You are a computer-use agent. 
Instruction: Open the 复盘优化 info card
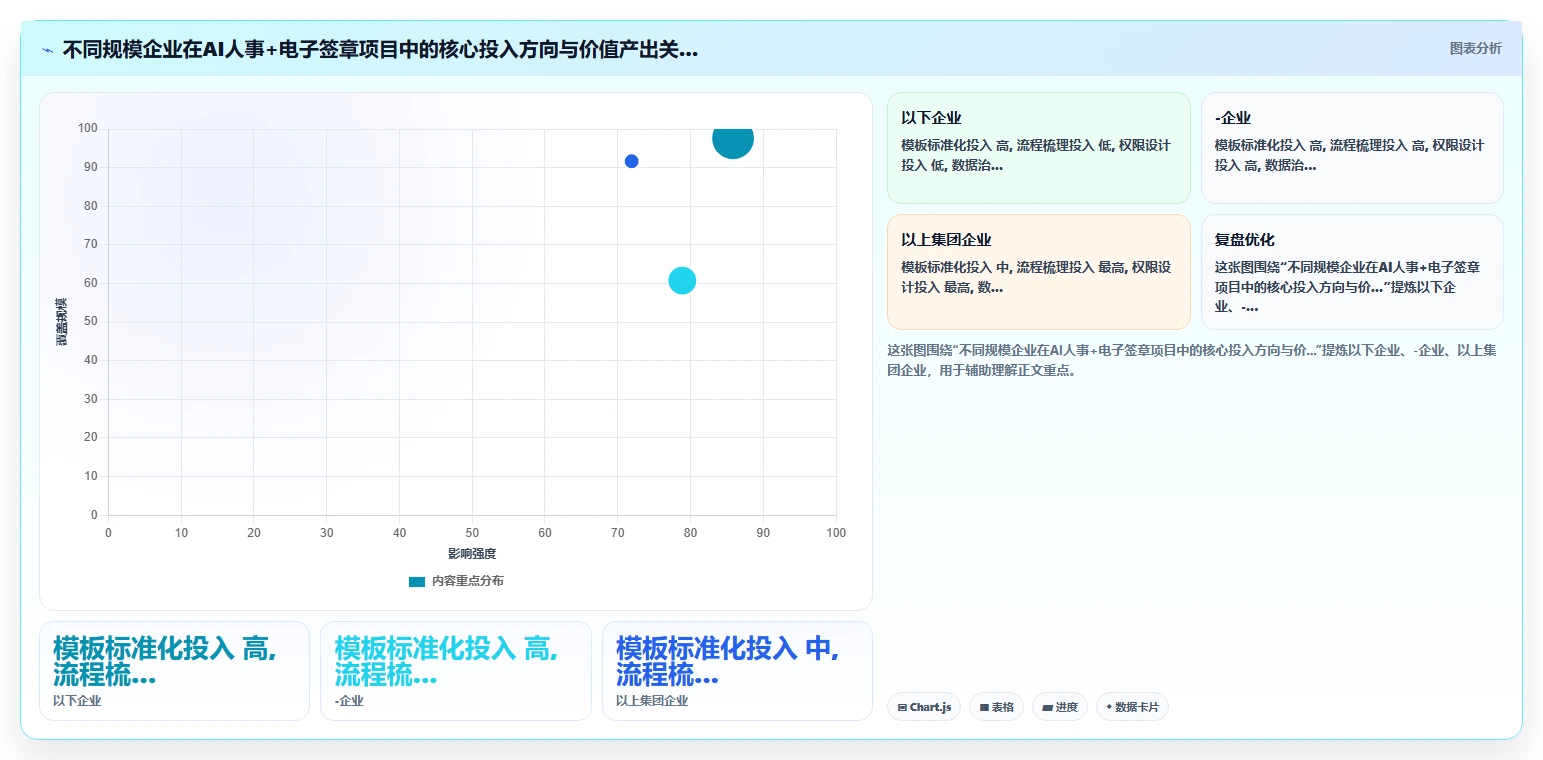[x=1352, y=271]
